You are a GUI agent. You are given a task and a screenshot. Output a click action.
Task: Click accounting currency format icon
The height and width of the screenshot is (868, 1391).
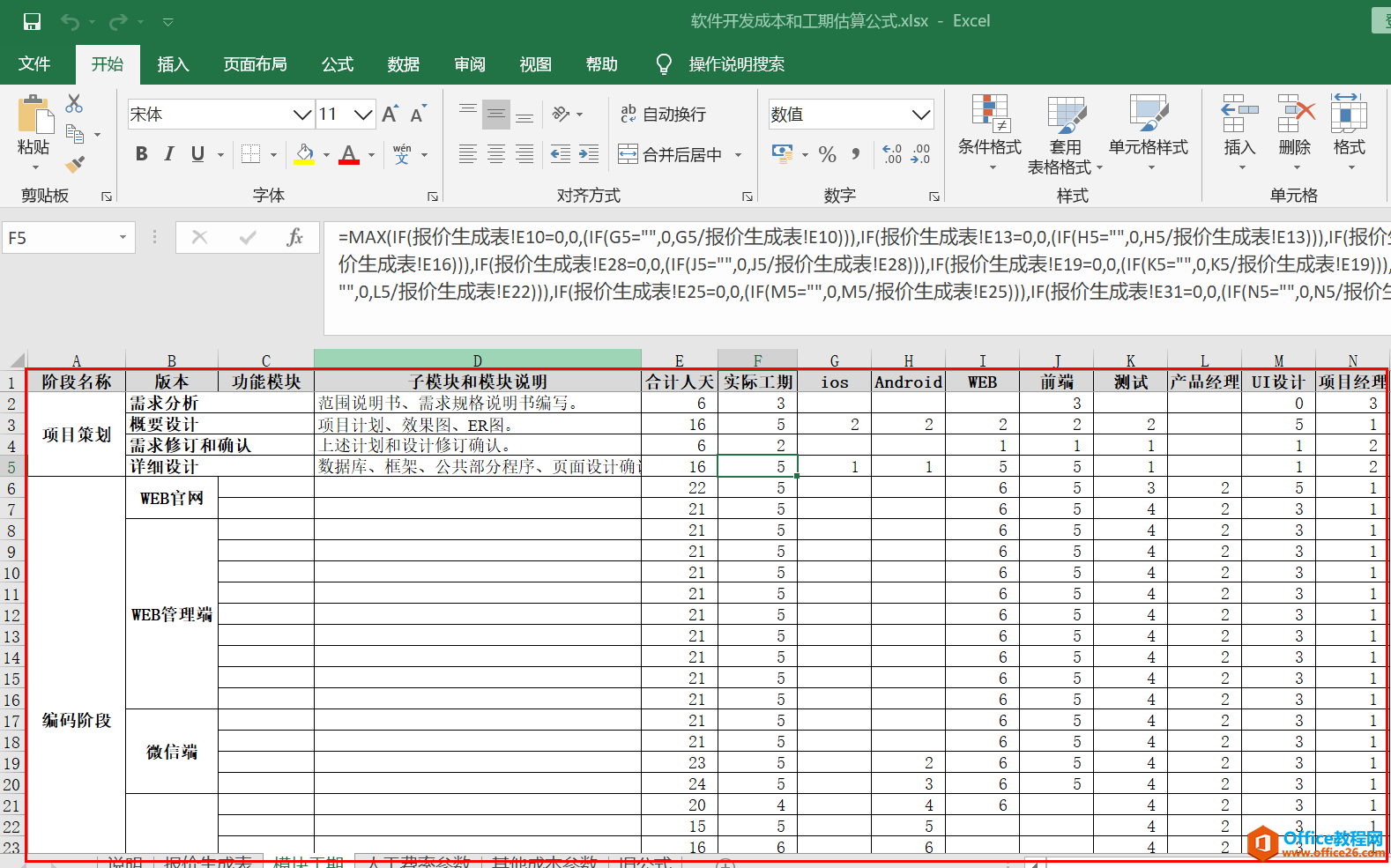(782, 154)
